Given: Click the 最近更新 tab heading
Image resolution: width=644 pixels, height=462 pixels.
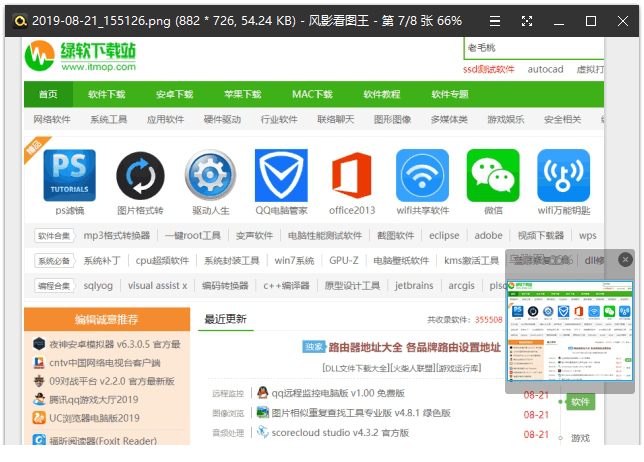Looking at the screenshot, I should pyautogui.click(x=225, y=319).
